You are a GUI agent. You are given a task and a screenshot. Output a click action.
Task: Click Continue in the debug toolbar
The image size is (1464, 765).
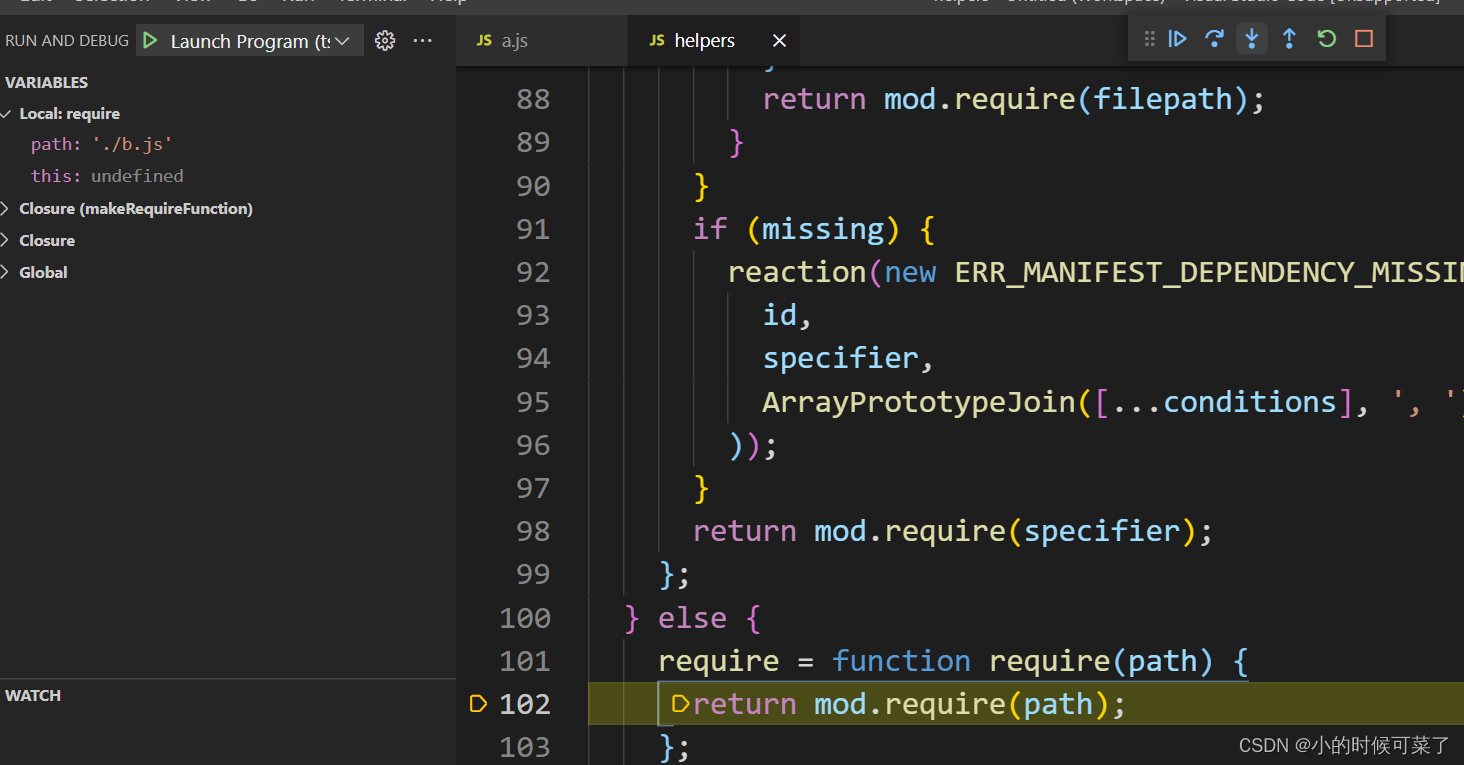1178,39
